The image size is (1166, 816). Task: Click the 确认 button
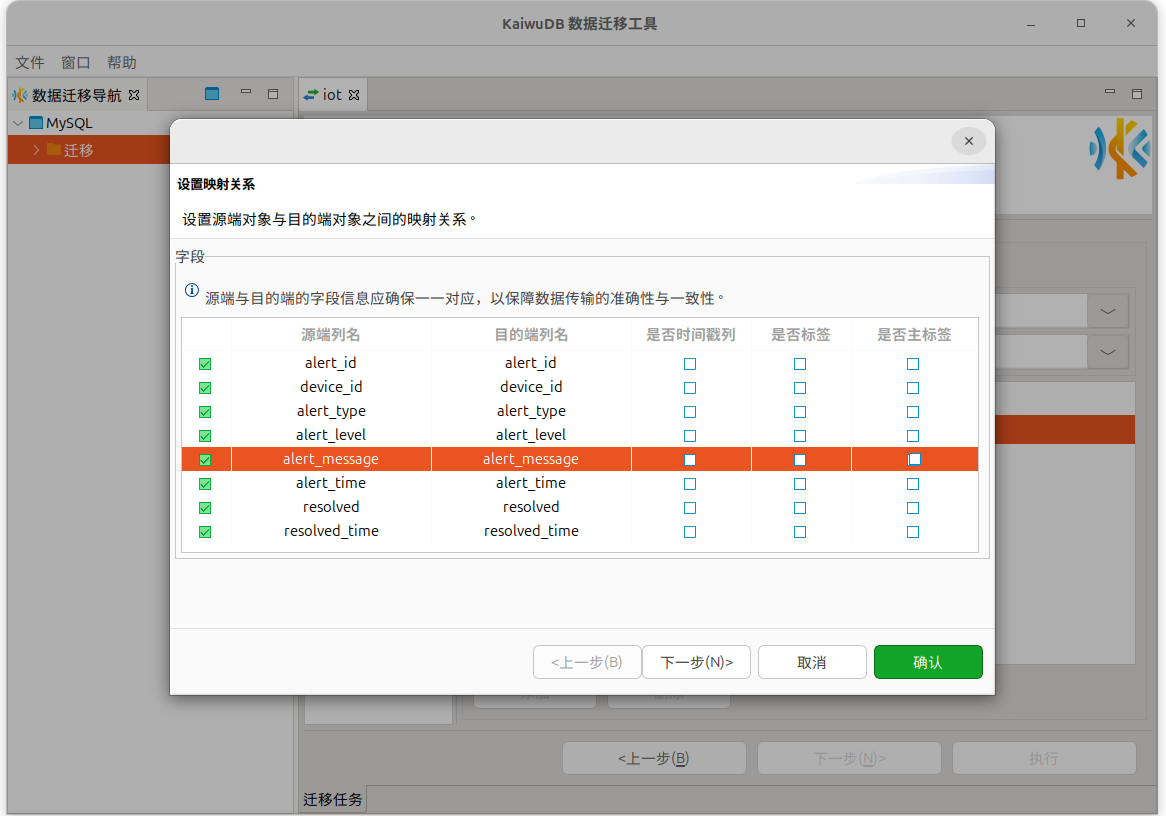pyautogui.click(x=927, y=662)
